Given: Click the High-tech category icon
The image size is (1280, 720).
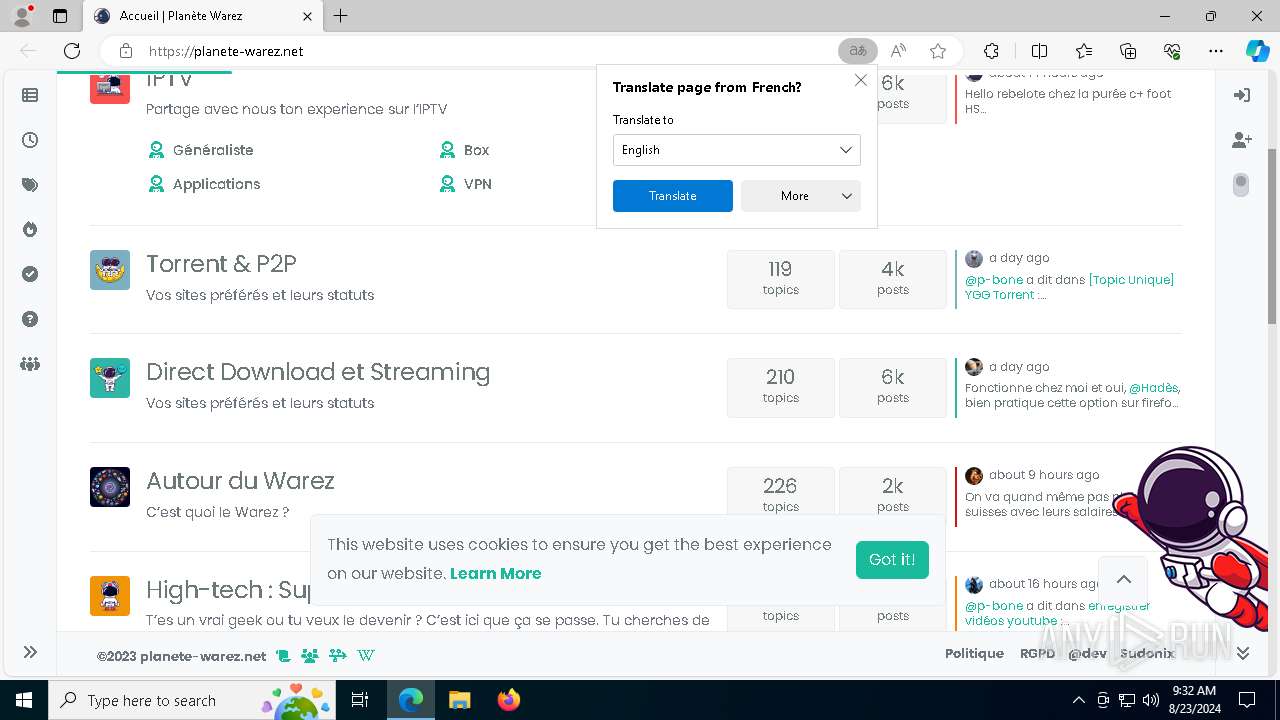Looking at the screenshot, I should (110, 595).
